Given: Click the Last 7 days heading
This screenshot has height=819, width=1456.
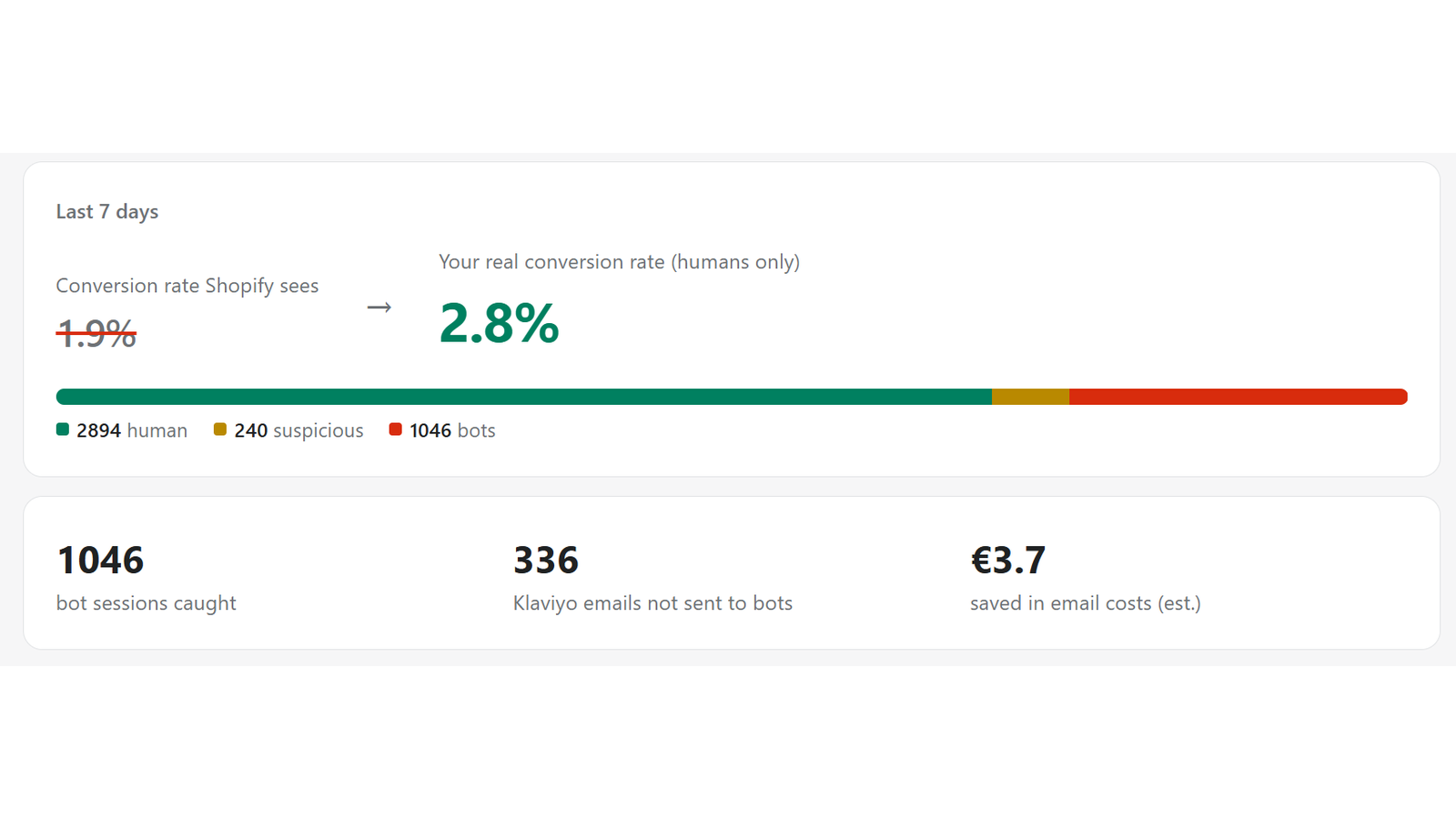Looking at the screenshot, I should click(107, 211).
